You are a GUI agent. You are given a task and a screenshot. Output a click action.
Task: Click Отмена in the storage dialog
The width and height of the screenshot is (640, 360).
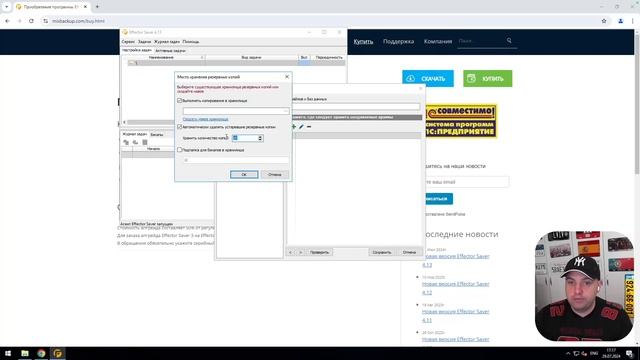(x=275, y=174)
